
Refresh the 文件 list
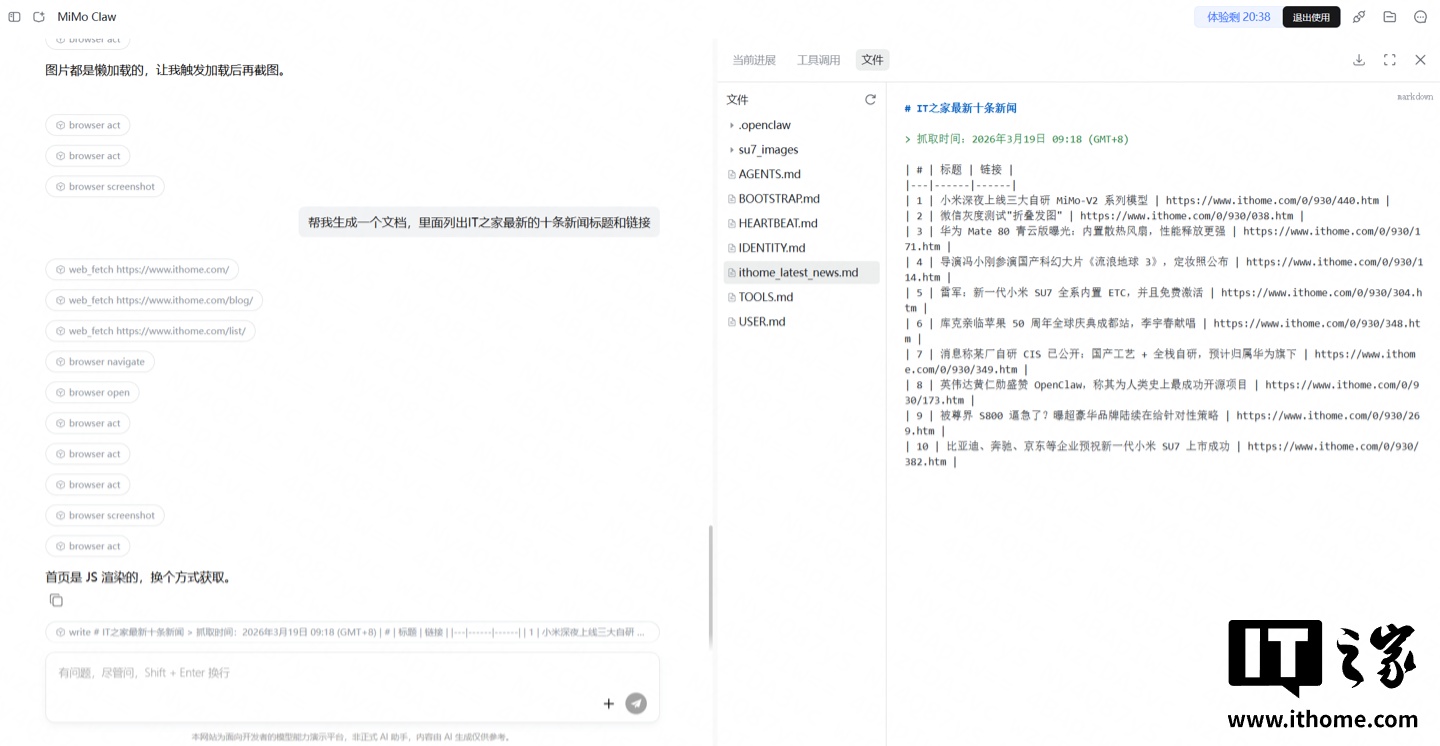pyautogui.click(x=870, y=100)
